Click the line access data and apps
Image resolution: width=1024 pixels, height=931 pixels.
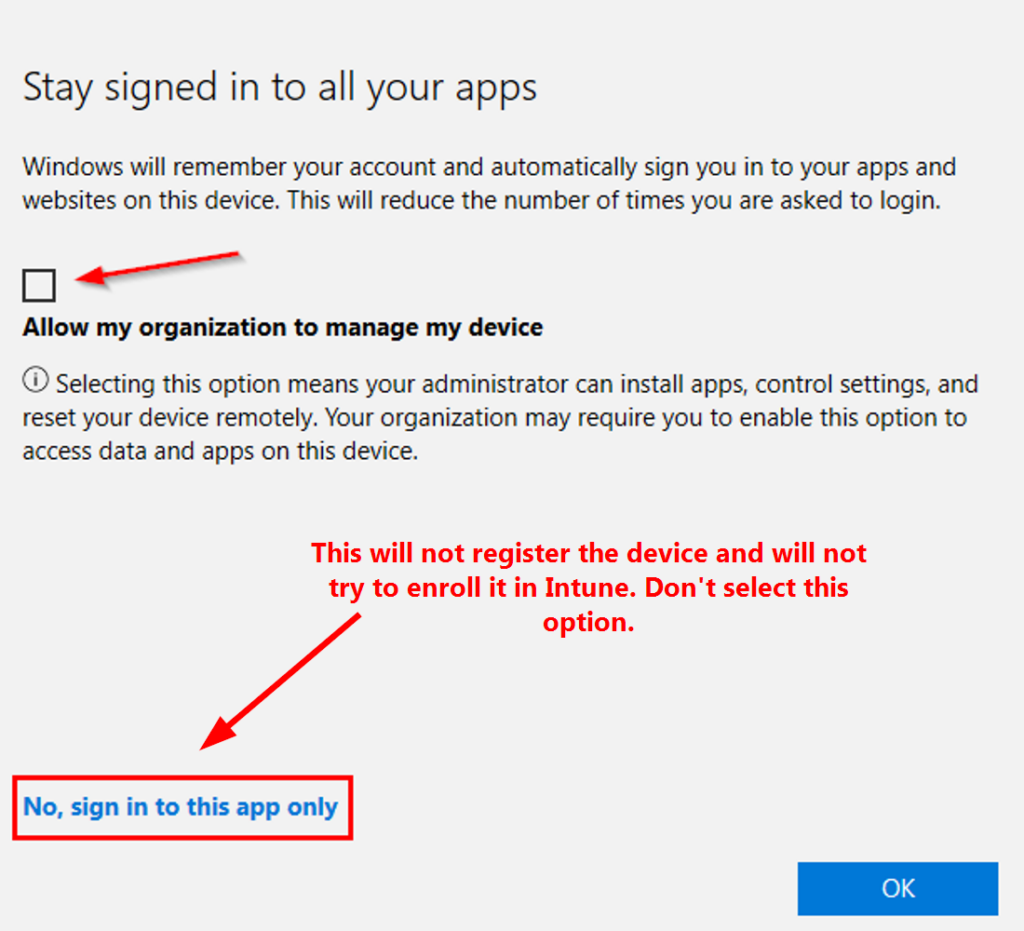point(220,452)
